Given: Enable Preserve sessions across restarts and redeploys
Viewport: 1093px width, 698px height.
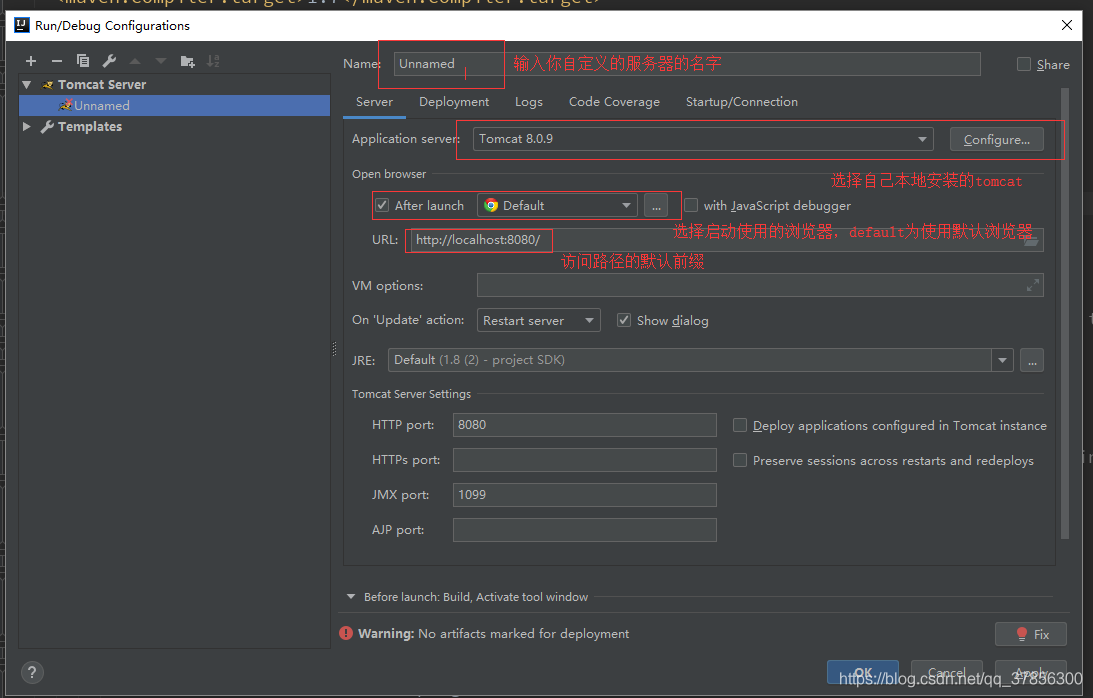Looking at the screenshot, I should 740,460.
